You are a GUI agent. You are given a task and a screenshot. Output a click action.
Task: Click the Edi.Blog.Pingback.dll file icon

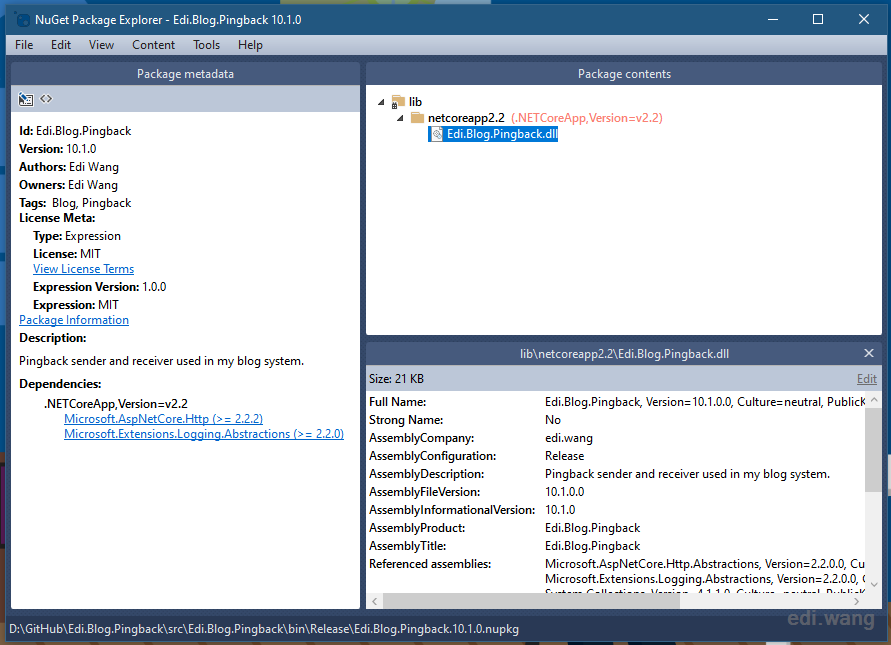[x=436, y=134]
